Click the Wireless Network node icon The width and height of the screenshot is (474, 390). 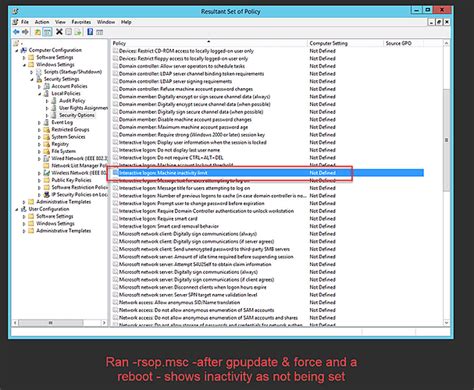(x=46, y=173)
